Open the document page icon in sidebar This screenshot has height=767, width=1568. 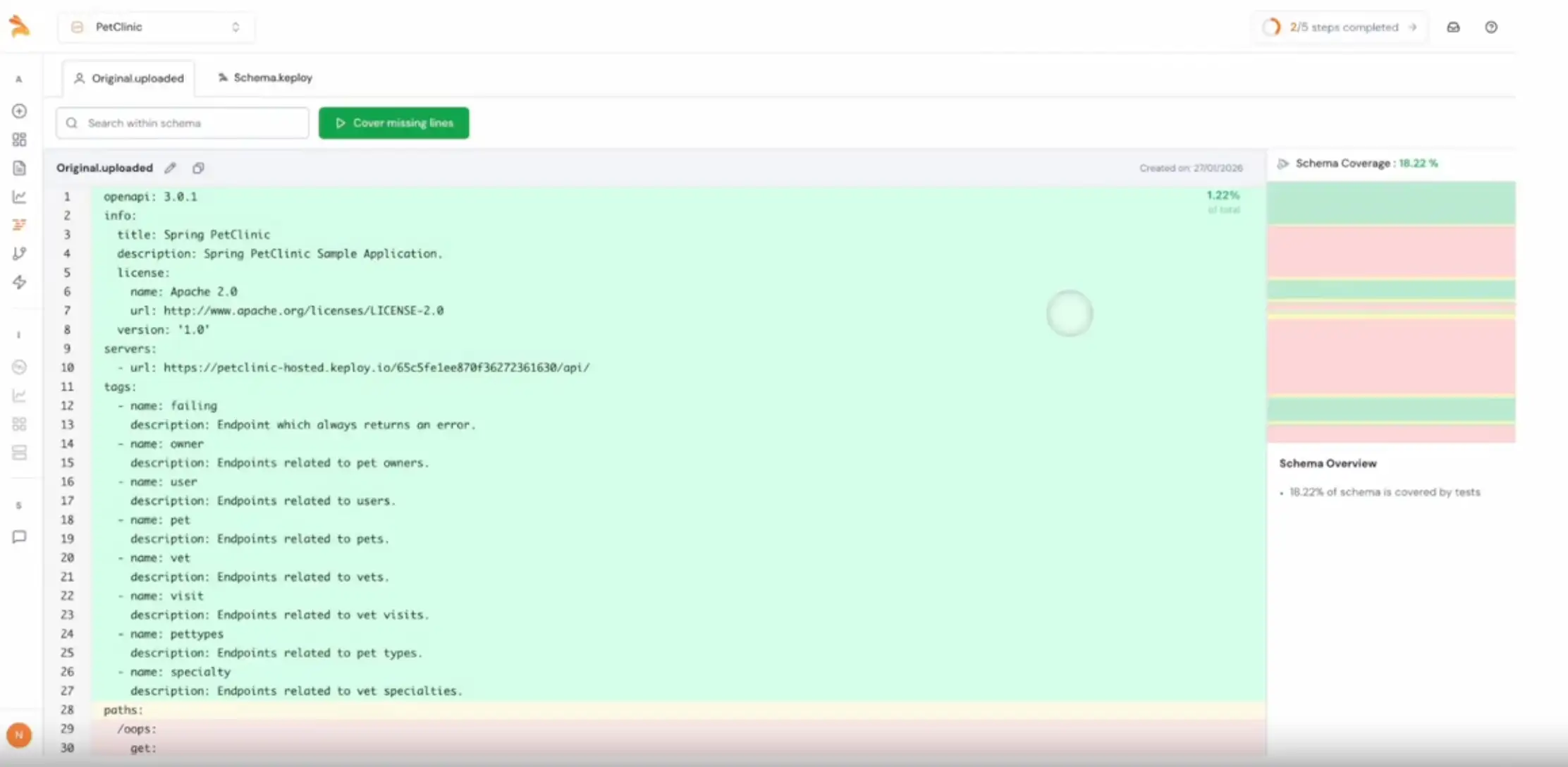coord(19,168)
